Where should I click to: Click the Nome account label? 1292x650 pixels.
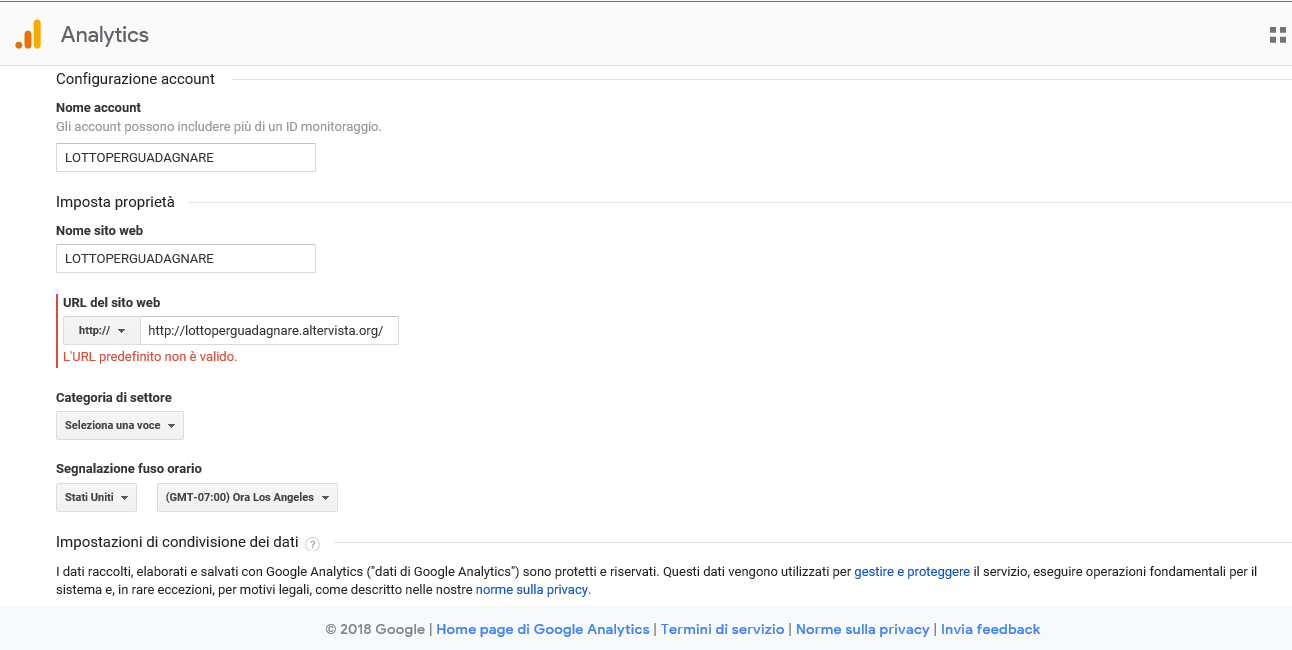98,108
